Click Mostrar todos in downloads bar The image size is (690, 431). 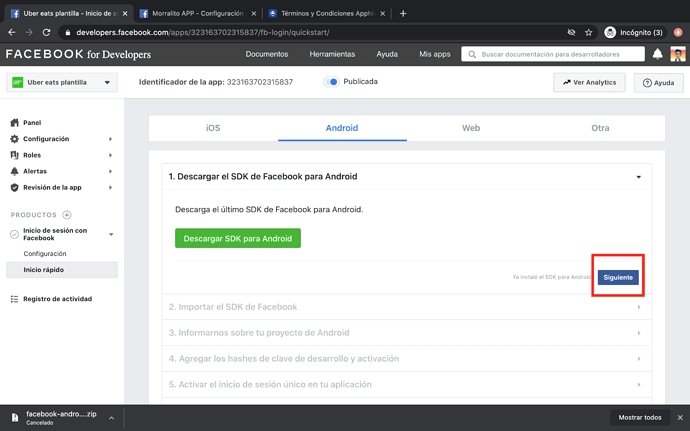point(639,417)
